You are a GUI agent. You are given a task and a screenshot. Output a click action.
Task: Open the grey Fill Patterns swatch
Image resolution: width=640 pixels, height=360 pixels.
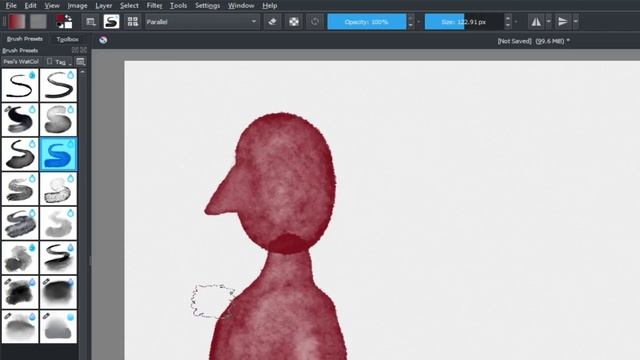38,22
